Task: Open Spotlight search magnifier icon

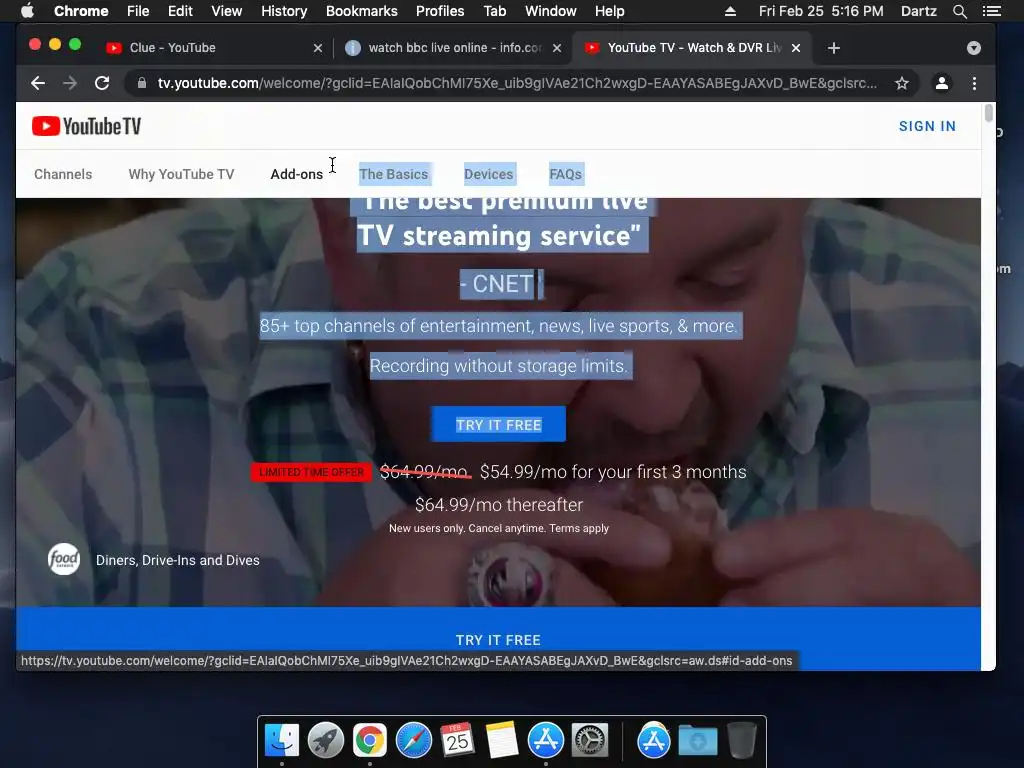Action: point(959,11)
